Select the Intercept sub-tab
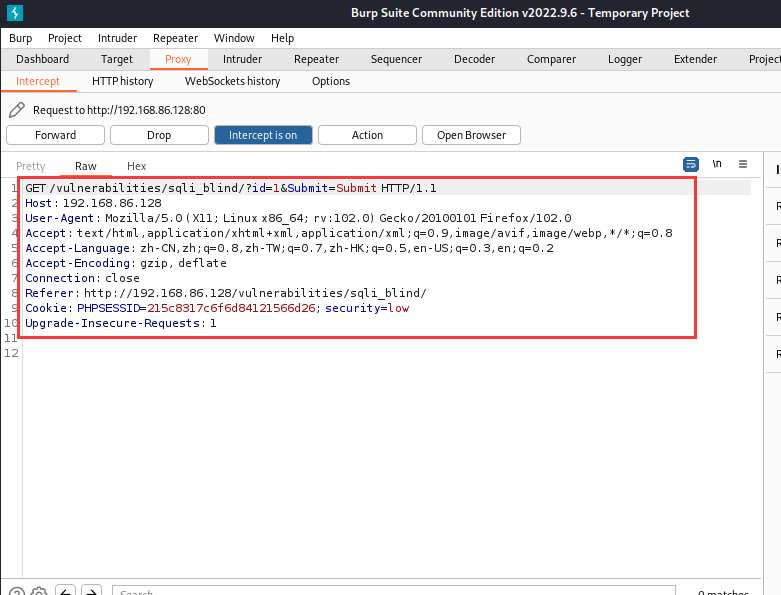The height and width of the screenshot is (595, 781). 38,81
